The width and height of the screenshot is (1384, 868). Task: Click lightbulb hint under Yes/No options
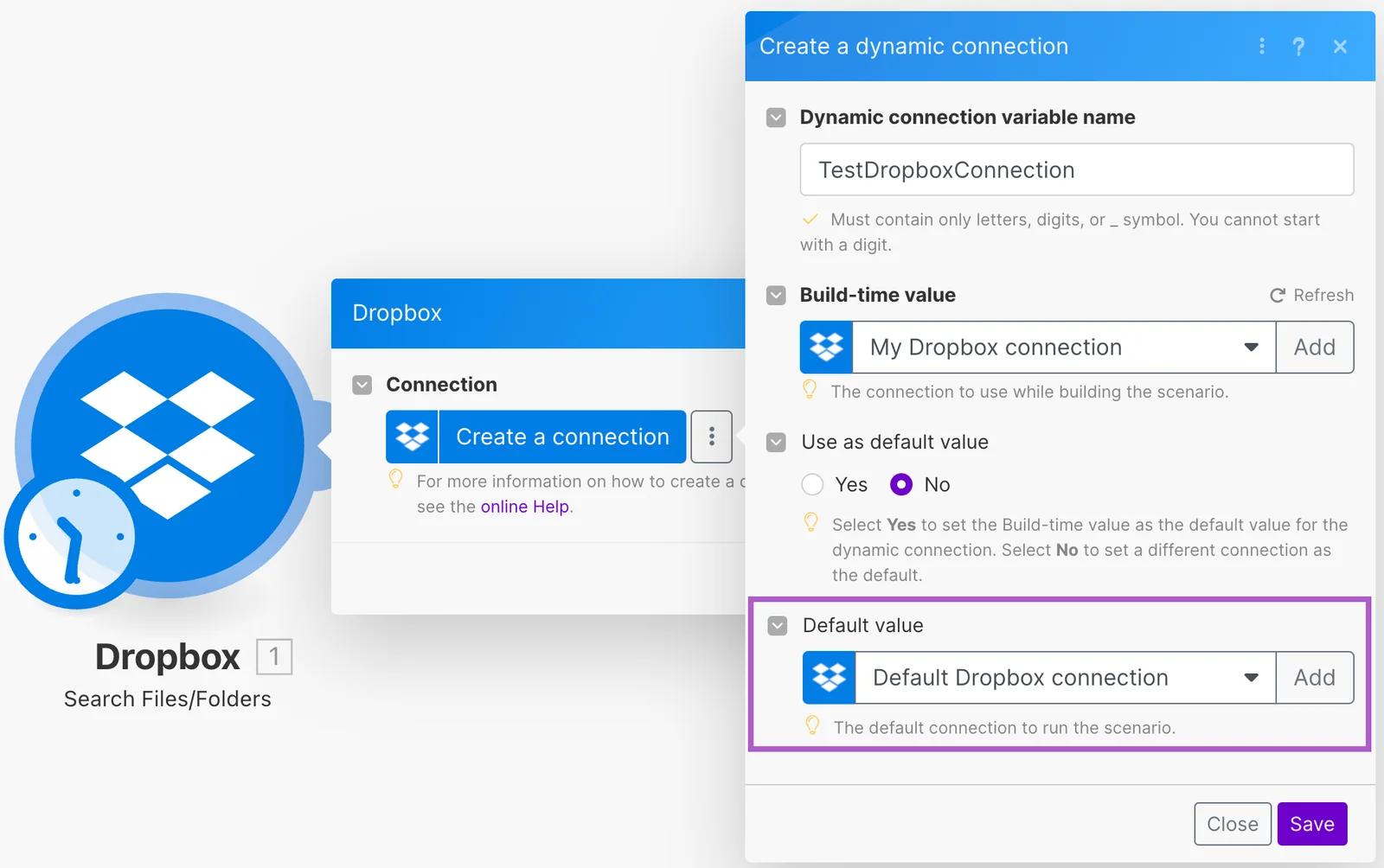point(811,522)
